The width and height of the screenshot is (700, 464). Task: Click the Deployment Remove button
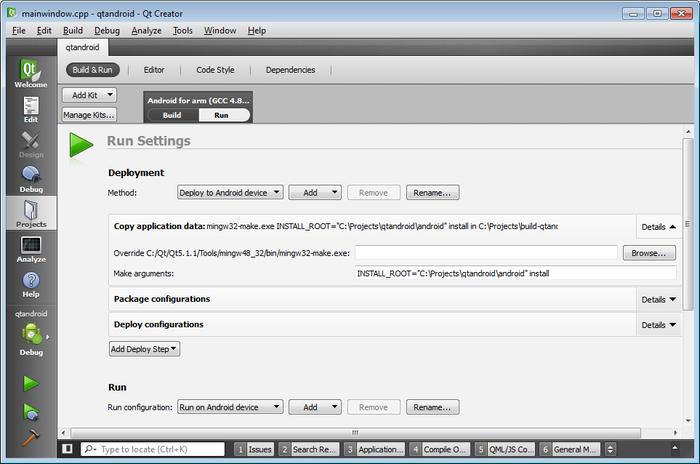[374, 192]
